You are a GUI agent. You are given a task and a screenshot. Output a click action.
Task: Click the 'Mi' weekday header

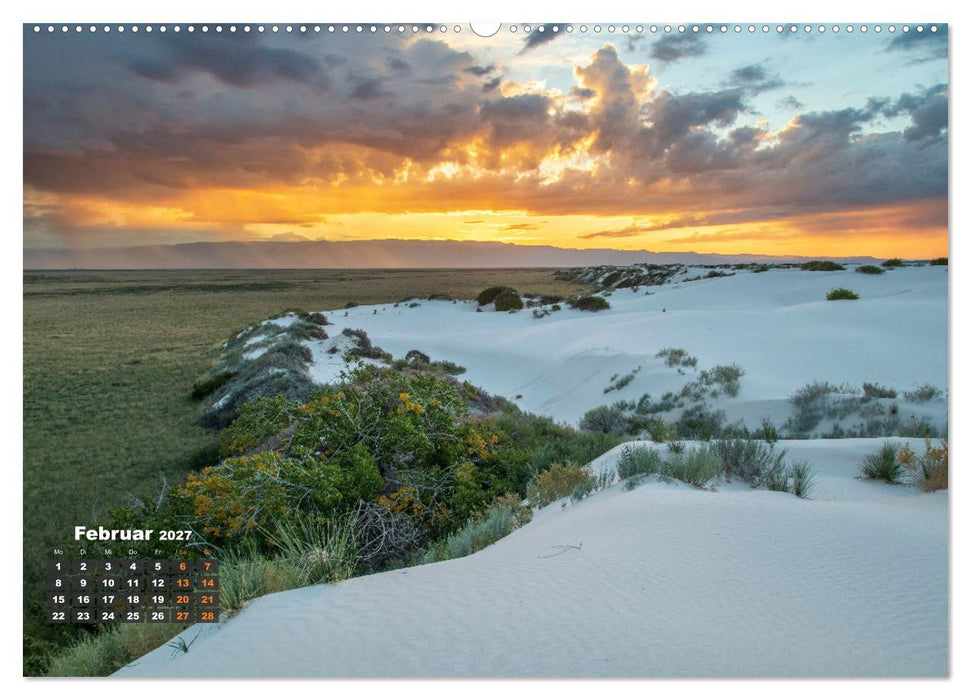[108, 552]
